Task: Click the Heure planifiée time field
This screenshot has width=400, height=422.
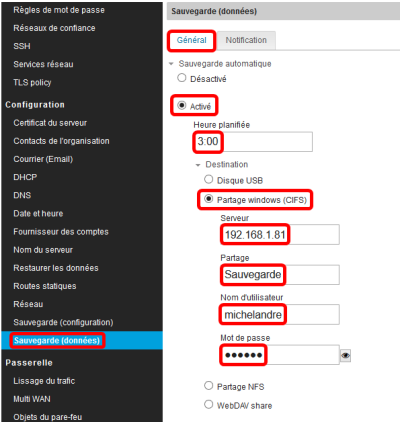Action: 253,142
